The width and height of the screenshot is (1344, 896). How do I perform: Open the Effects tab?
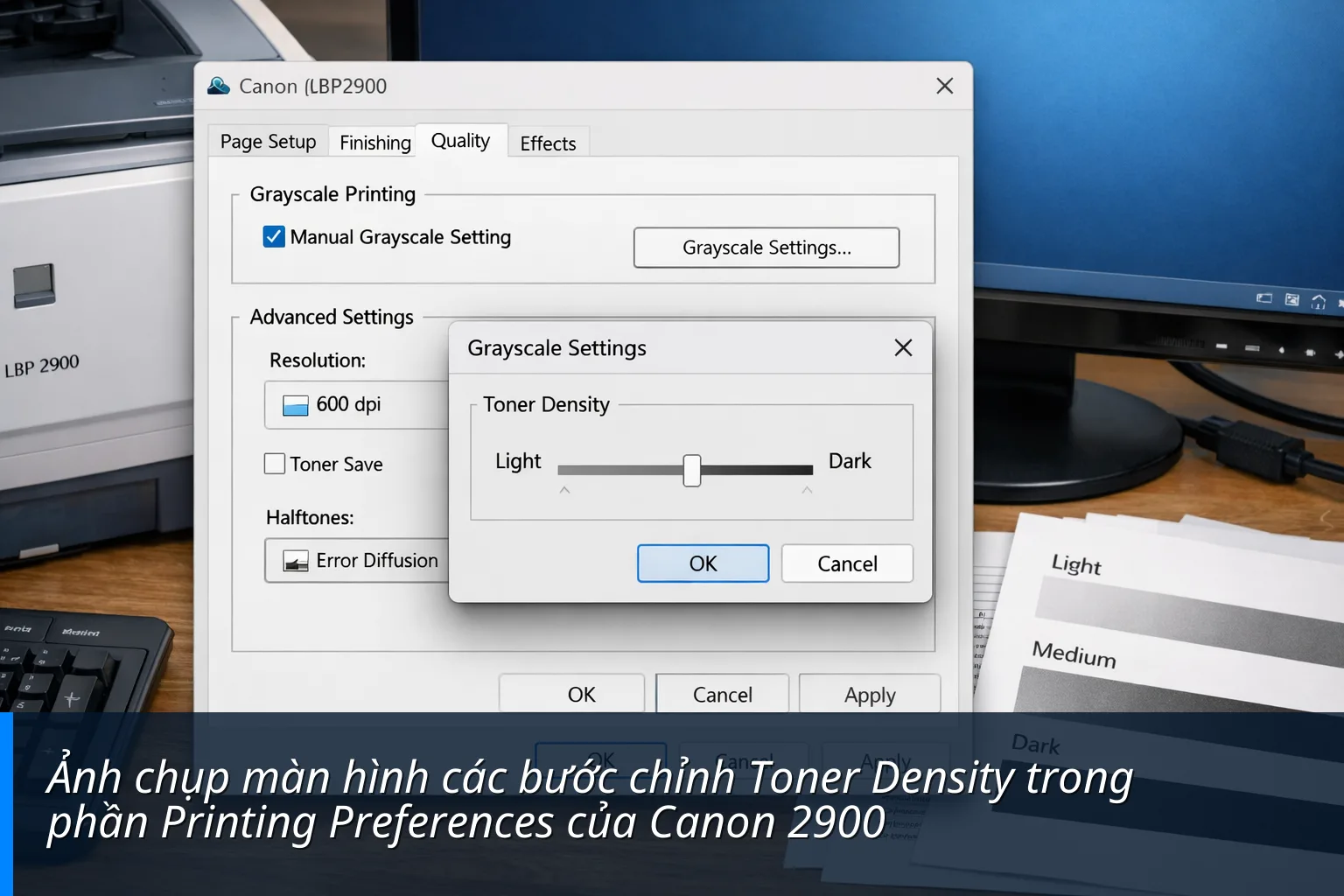[549, 143]
